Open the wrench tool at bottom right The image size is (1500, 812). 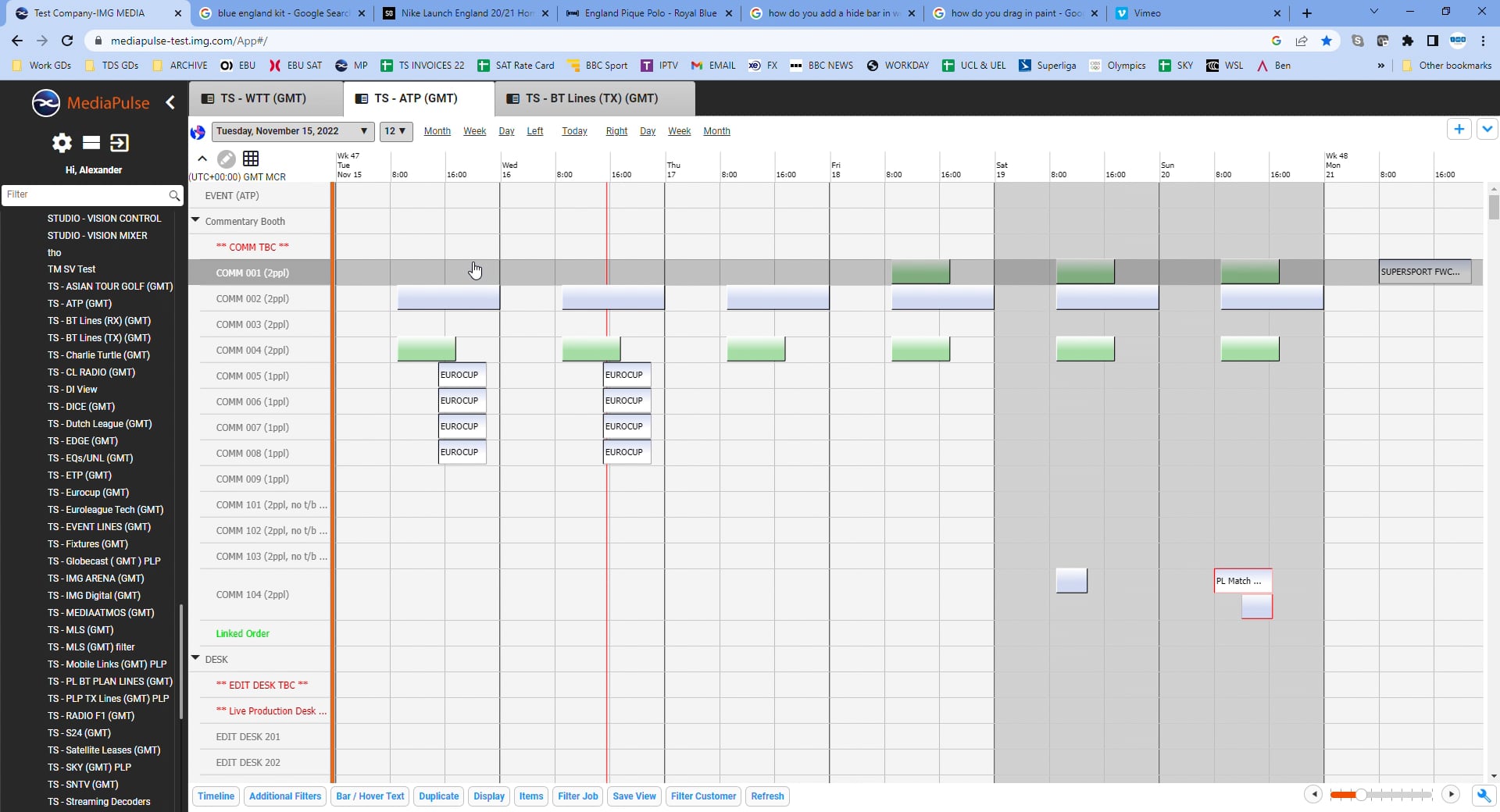point(1481,796)
